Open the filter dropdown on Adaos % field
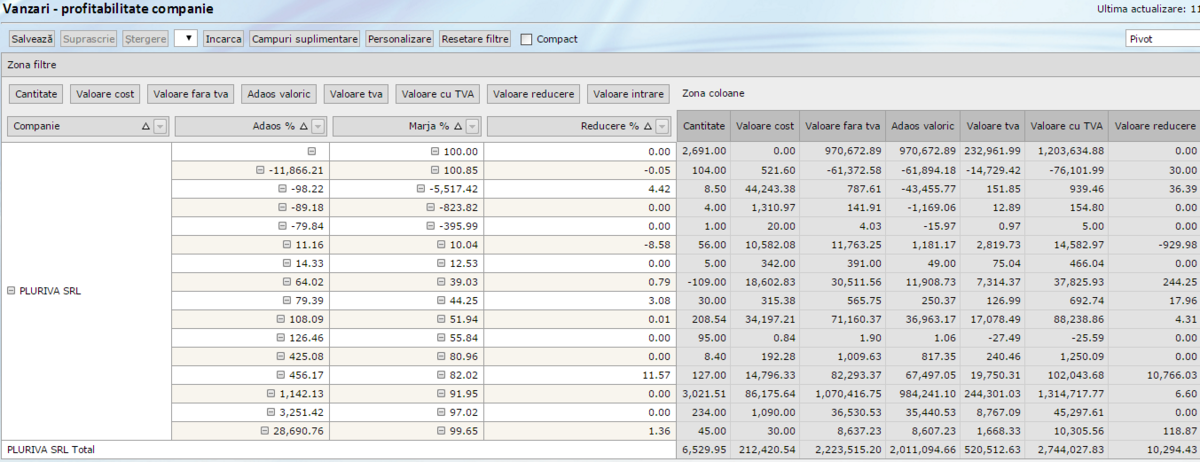Viewport: 1200px width, 462px height. [318, 127]
